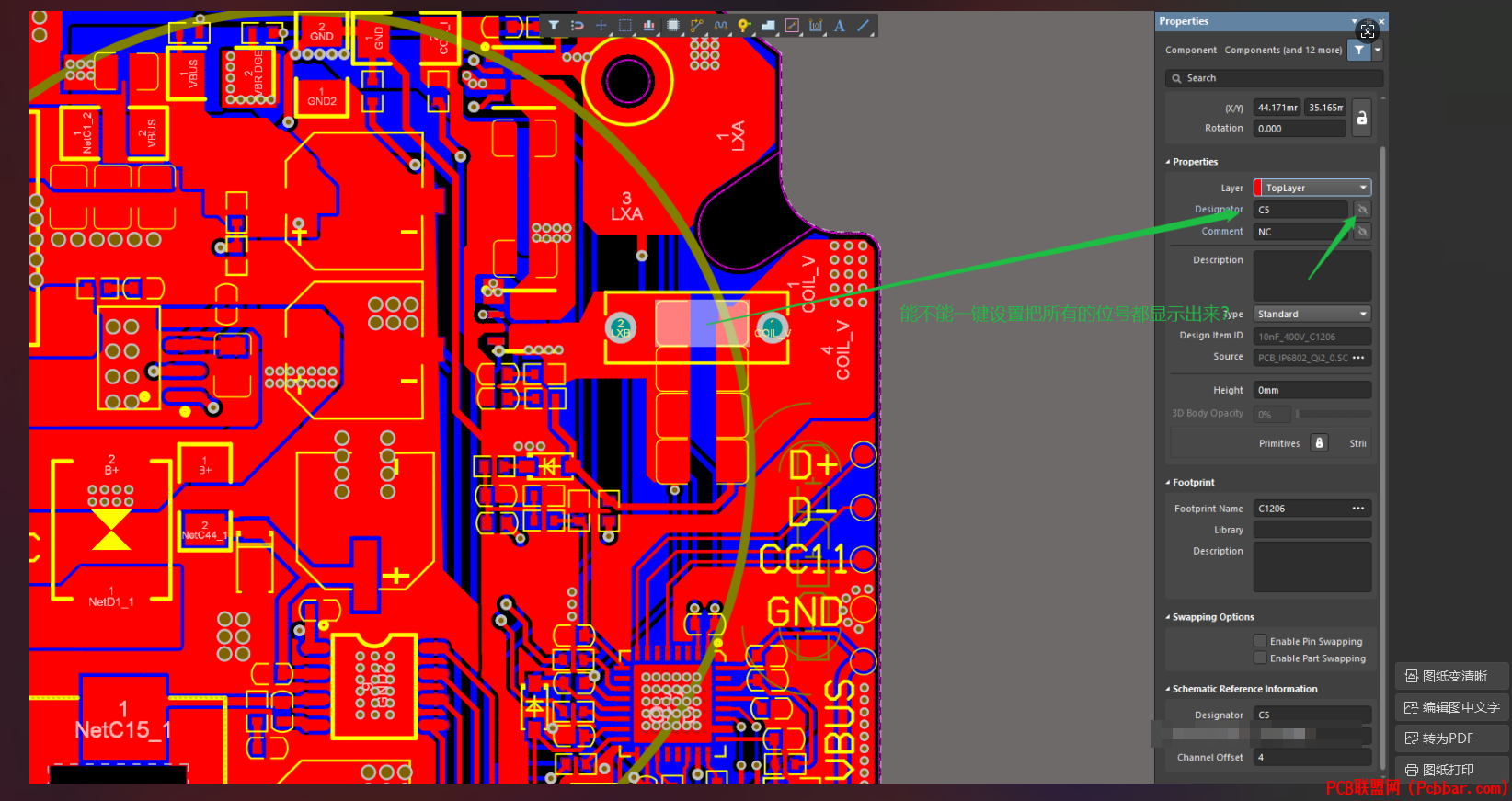Select the place polygon pour tool
This screenshot has width=1512, height=801.
pyautogui.click(x=768, y=26)
